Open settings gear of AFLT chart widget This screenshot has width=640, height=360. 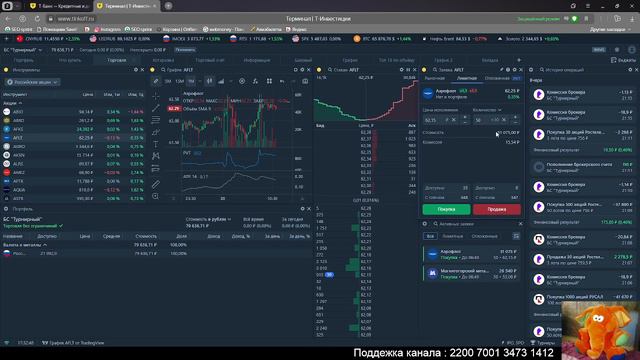point(302,70)
